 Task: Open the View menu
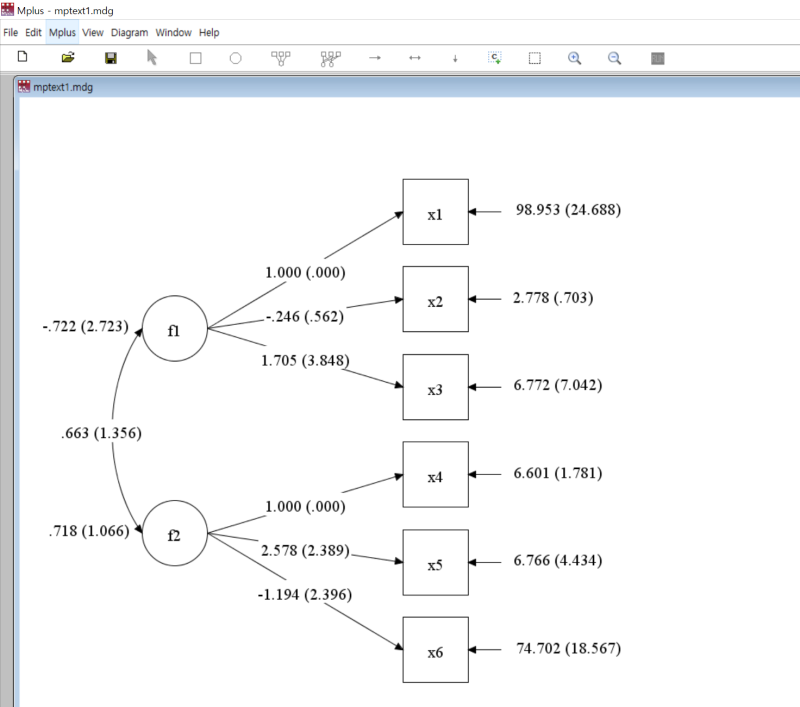coord(93,33)
